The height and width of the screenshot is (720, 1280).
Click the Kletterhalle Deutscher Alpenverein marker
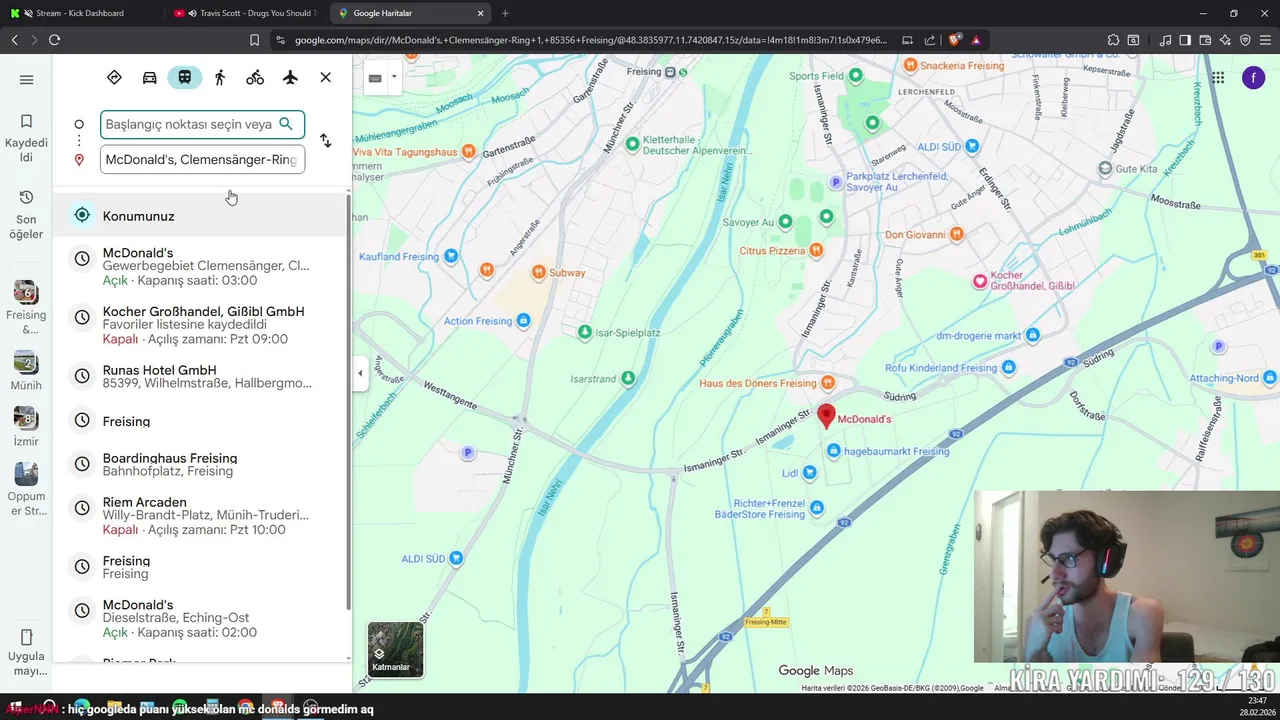pos(632,144)
